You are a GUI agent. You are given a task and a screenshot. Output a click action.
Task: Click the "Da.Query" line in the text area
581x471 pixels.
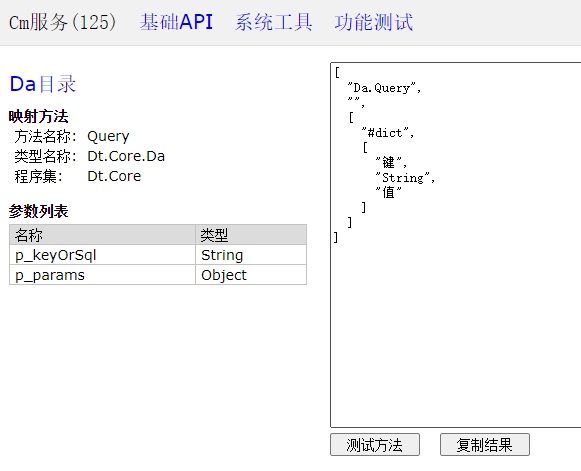coord(384,88)
